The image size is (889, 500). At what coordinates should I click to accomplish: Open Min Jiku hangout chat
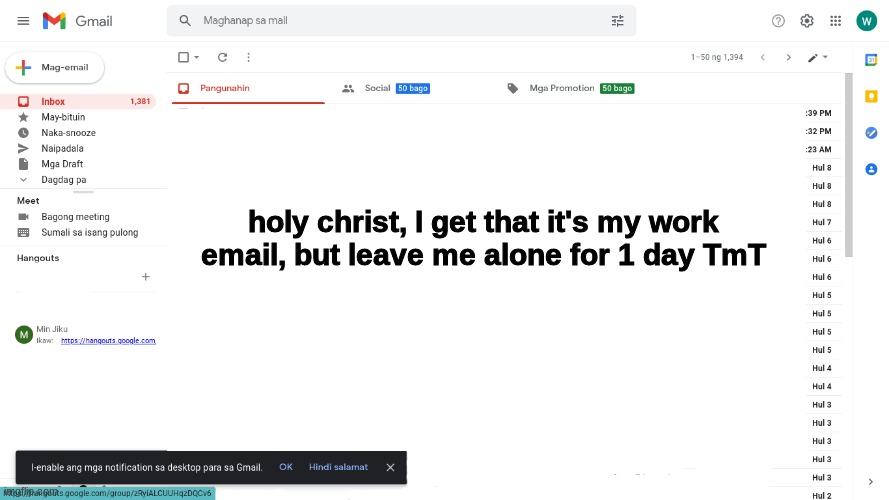85,334
